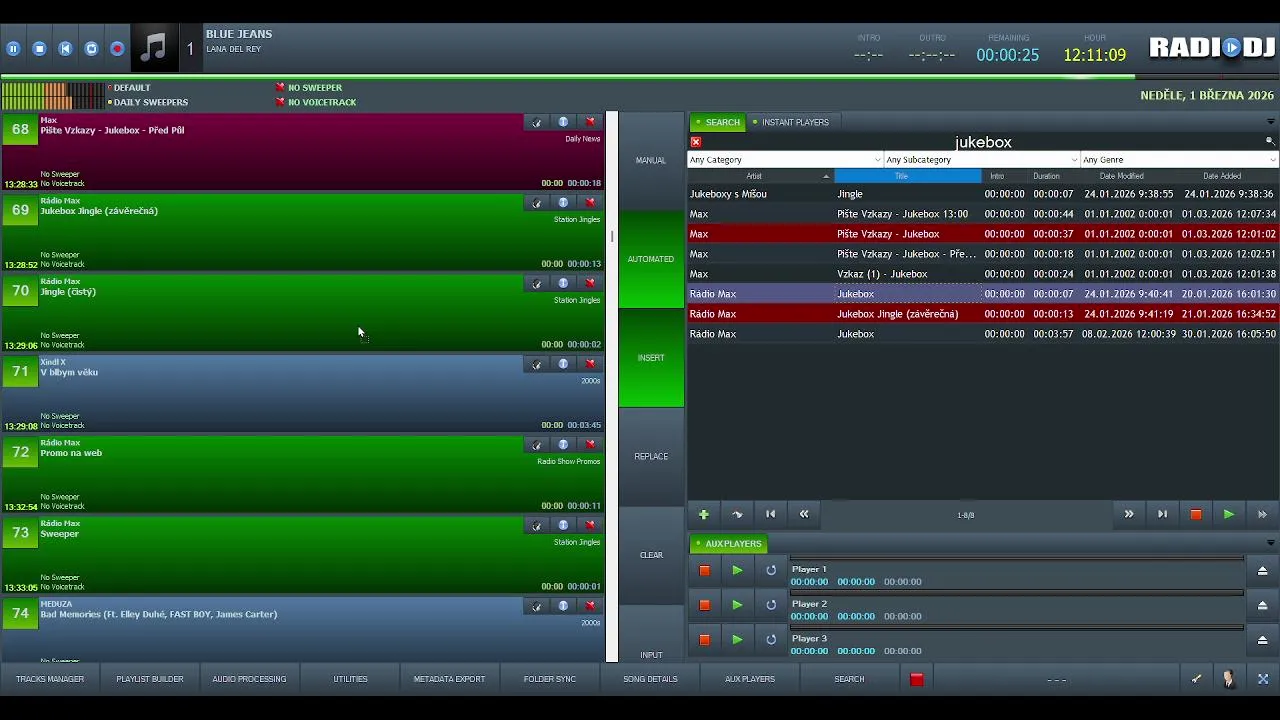Viewport: 1280px width, 720px height.
Task: Open info for track 70 Jingle (čistý)
Action: [563, 284]
